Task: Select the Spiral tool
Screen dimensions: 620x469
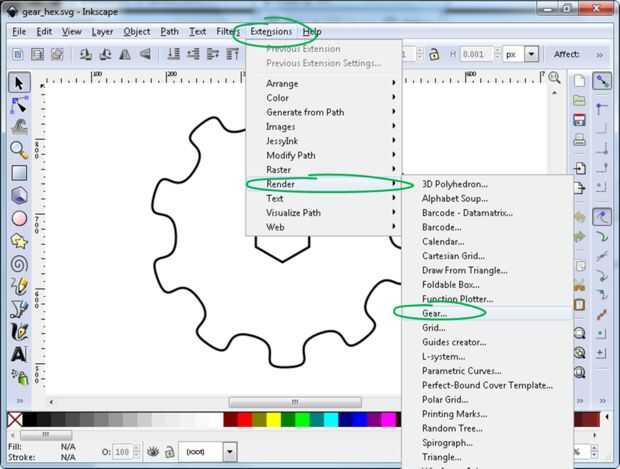Action: click(x=19, y=264)
